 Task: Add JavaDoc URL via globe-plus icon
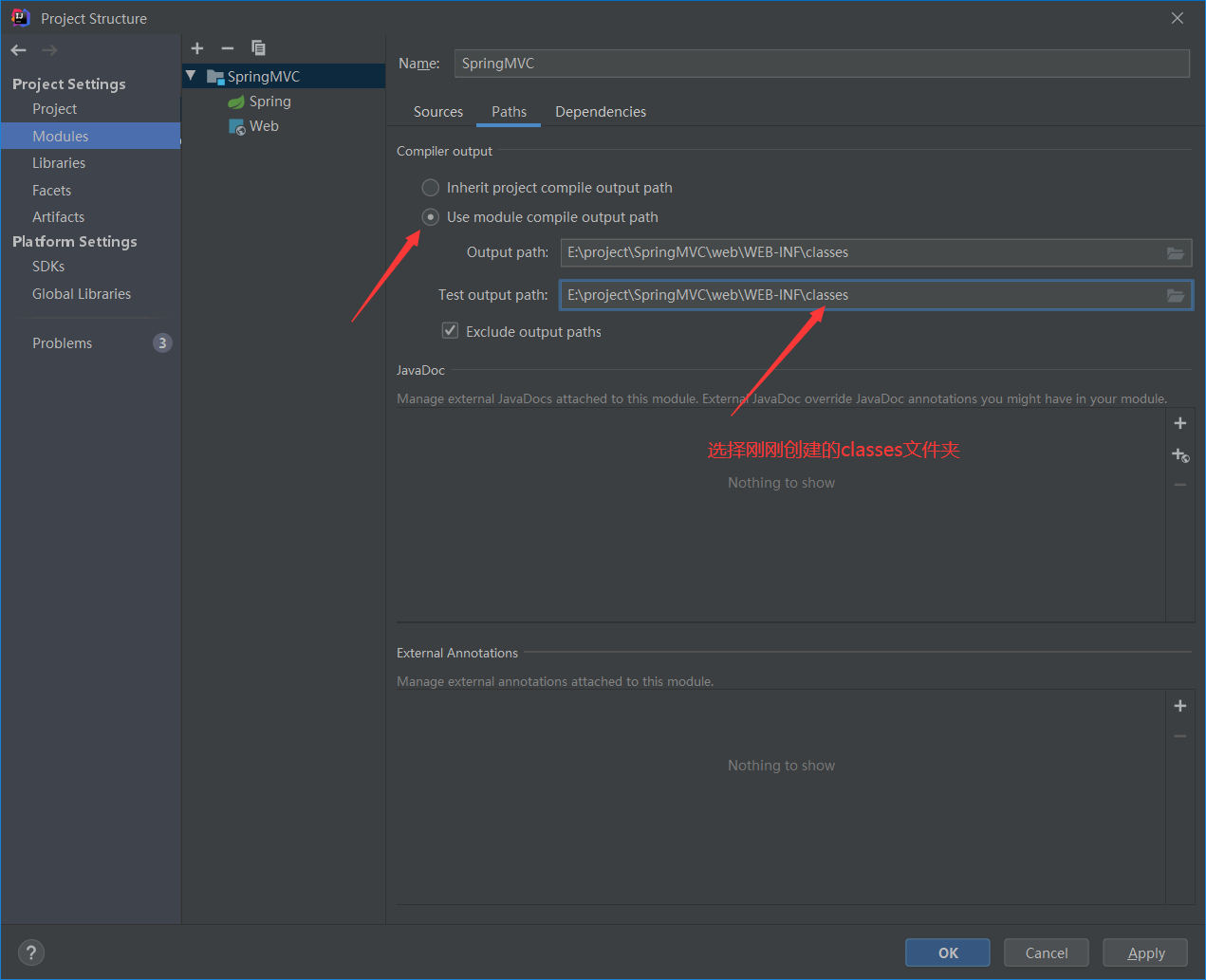click(1180, 455)
